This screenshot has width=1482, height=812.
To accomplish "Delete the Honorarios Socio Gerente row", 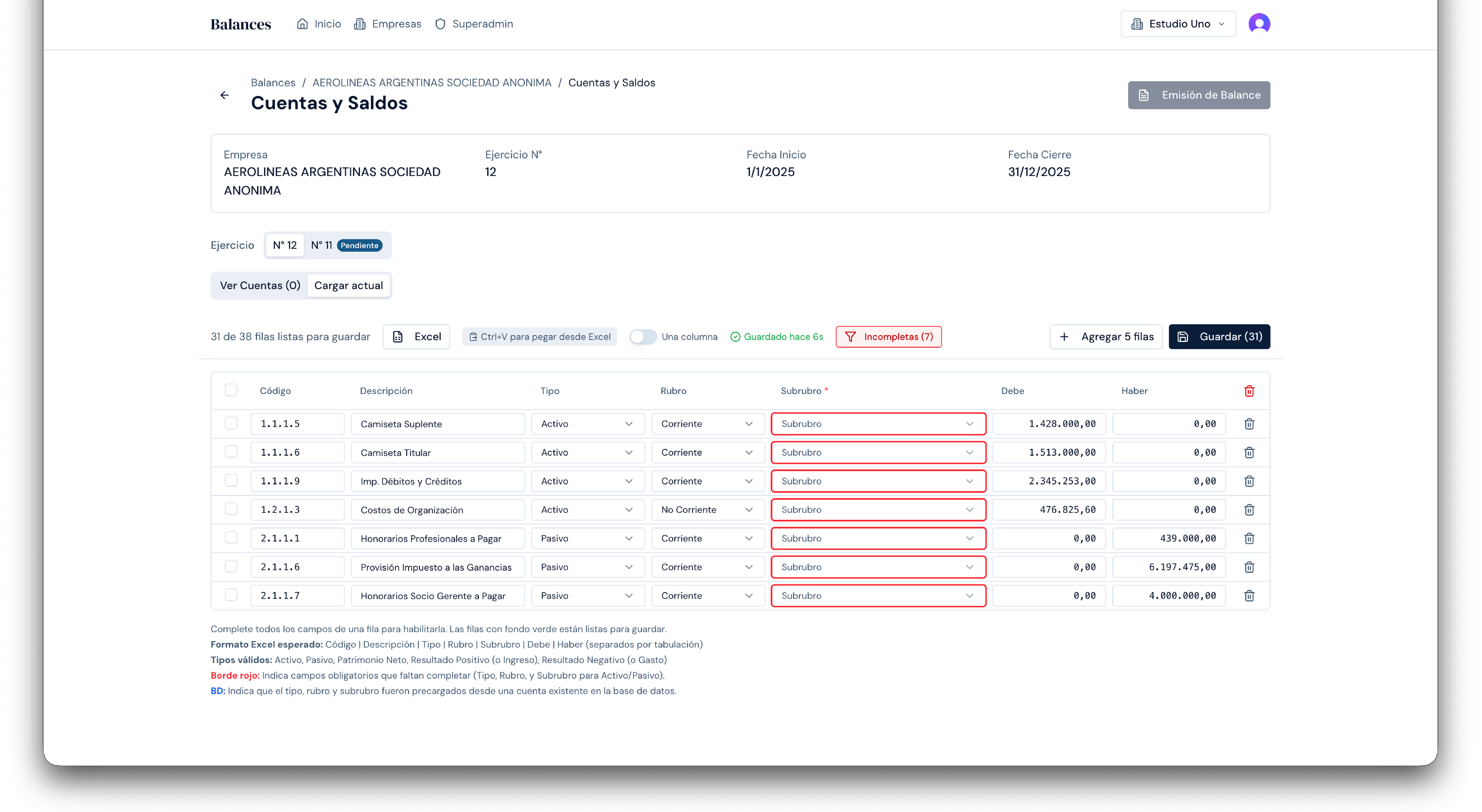I will pyautogui.click(x=1249, y=596).
